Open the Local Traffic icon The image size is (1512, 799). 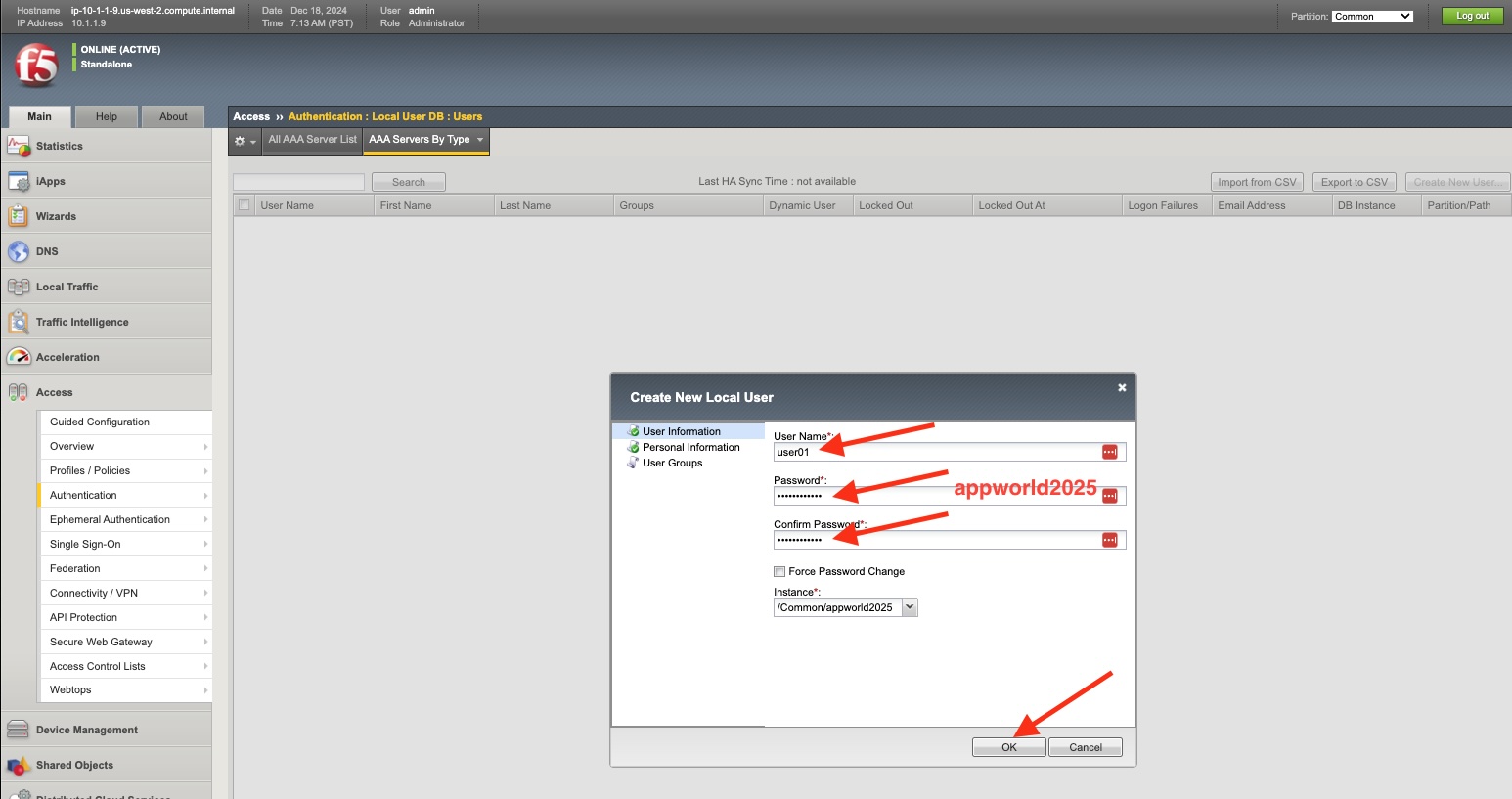19,287
